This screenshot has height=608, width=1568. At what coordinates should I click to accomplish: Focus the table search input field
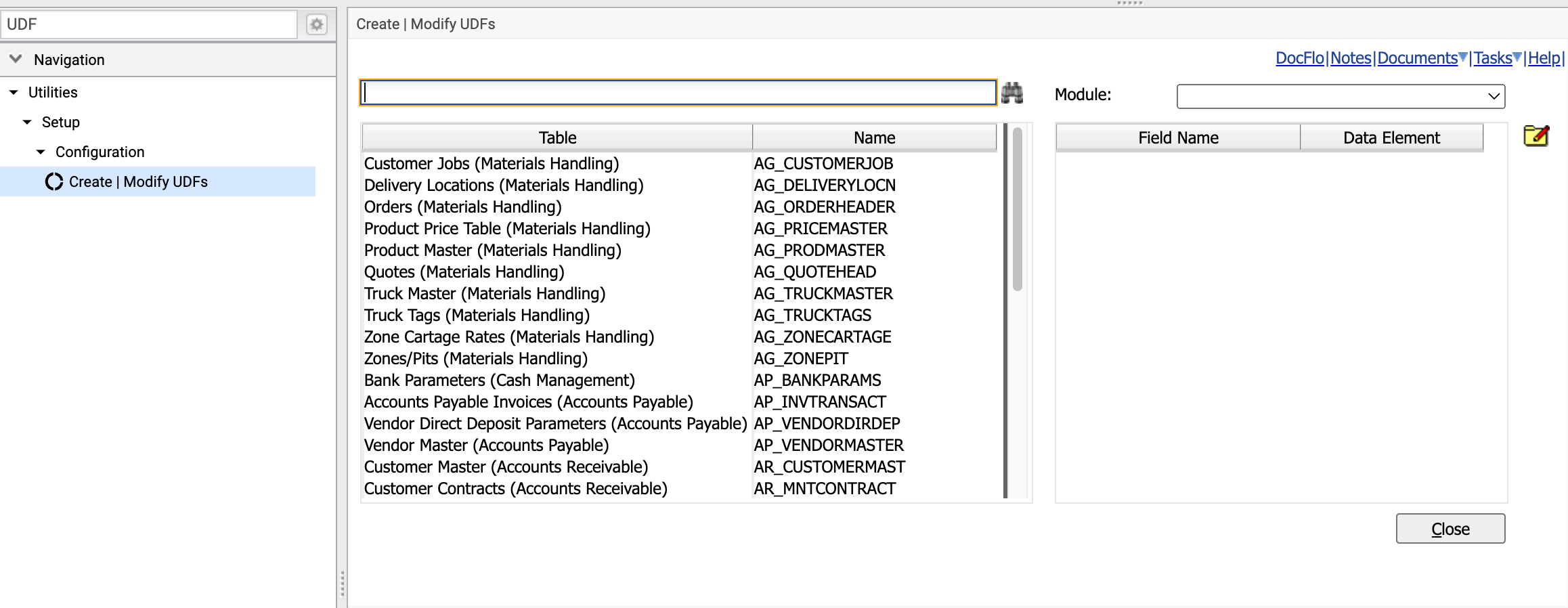click(678, 93)
